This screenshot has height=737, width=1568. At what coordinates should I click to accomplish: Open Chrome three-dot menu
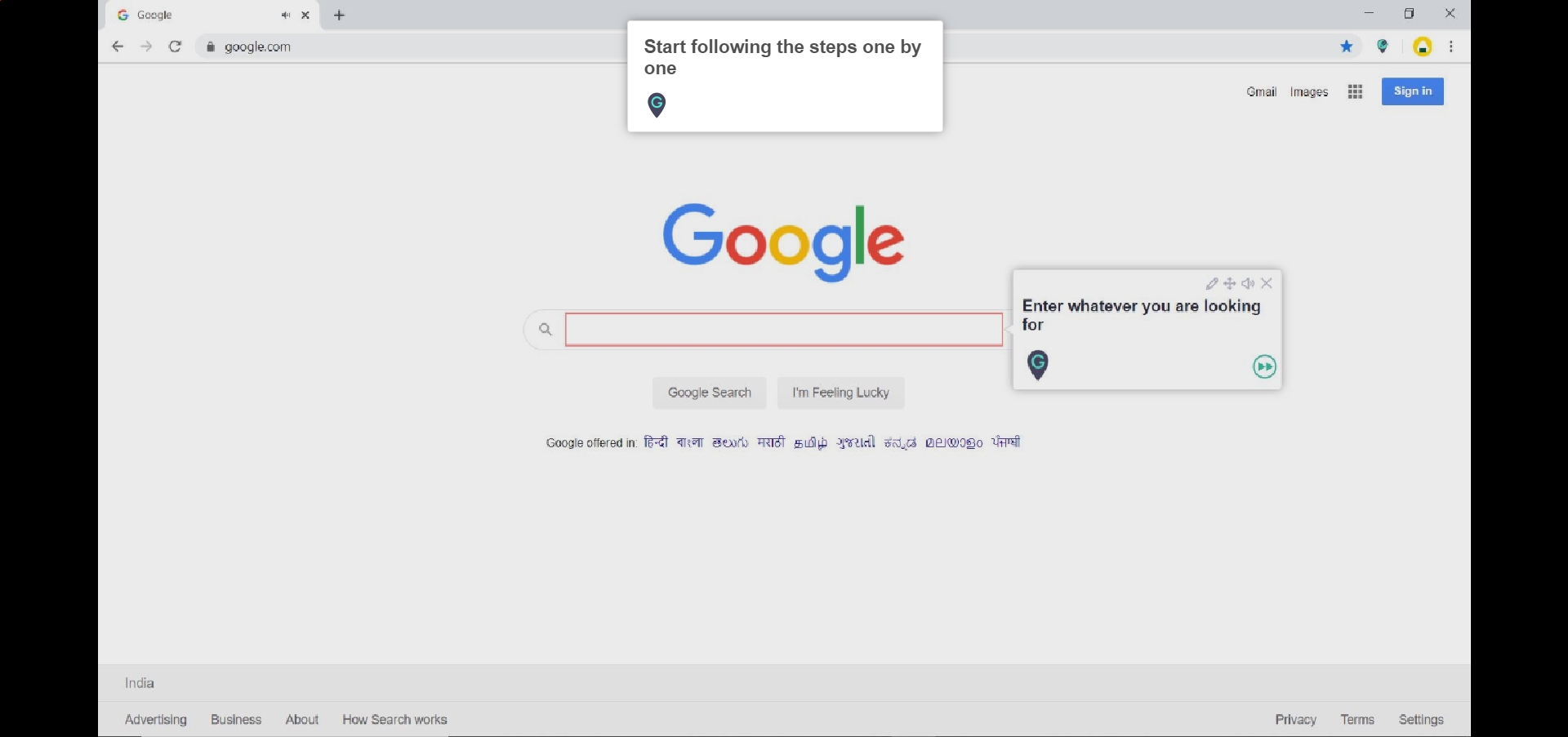[x=1452, y=47]
